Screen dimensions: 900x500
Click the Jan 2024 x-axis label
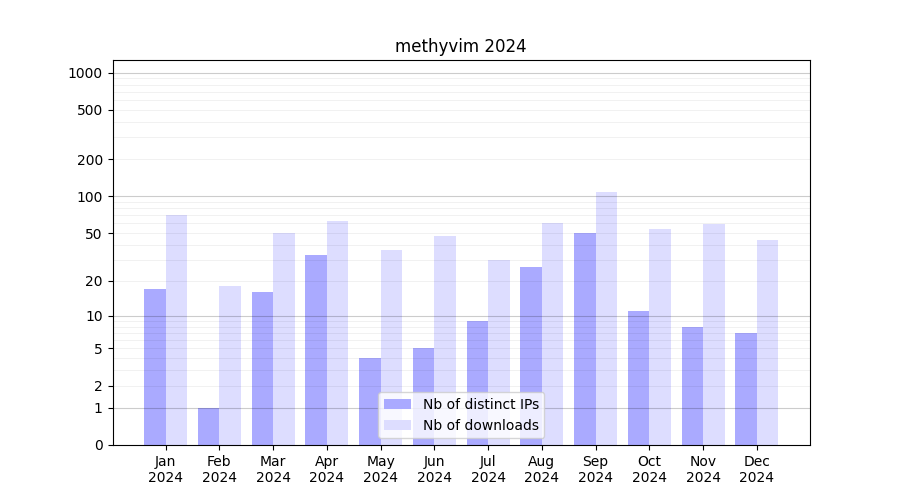point(166,469)
